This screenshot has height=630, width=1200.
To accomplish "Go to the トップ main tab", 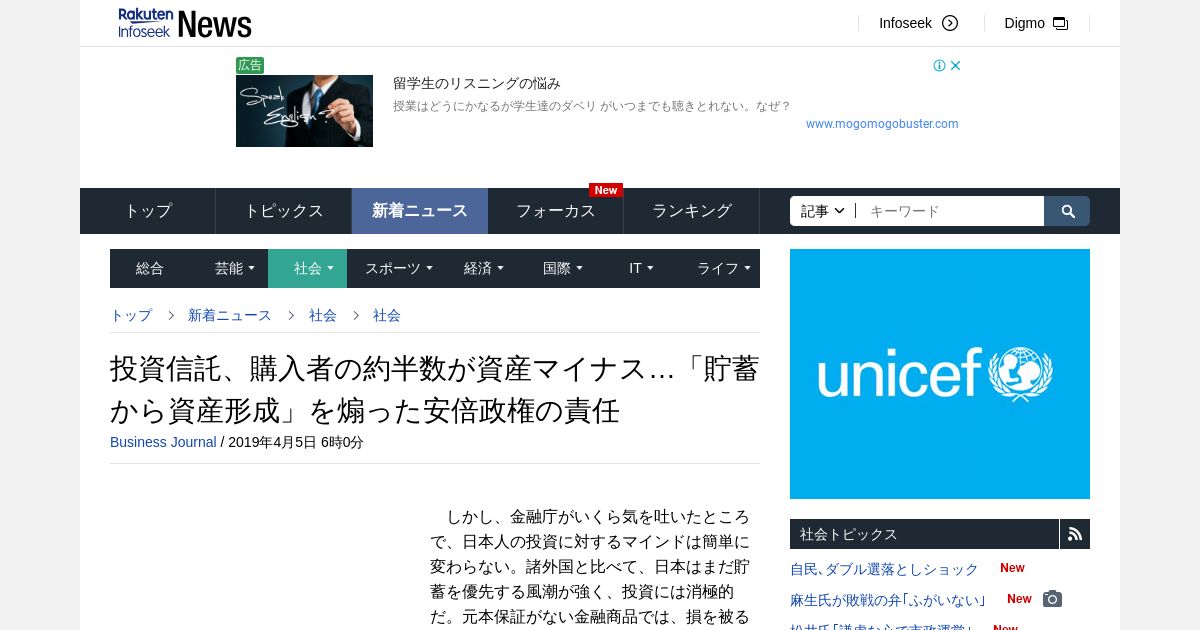I will click(148, 211).
